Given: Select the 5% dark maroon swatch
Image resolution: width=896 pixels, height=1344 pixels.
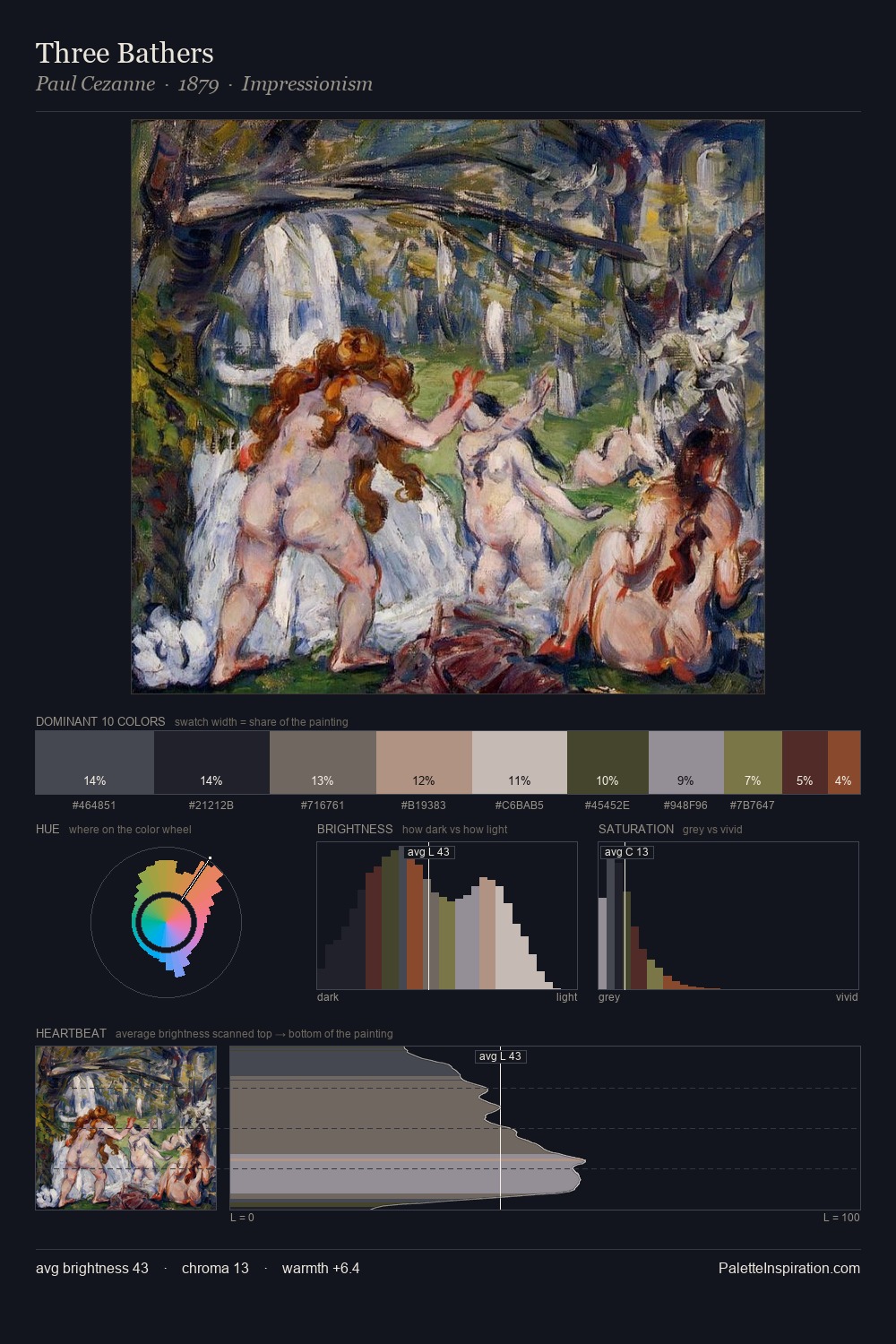Looking at the screenshot, I should [x=805, y=762].
